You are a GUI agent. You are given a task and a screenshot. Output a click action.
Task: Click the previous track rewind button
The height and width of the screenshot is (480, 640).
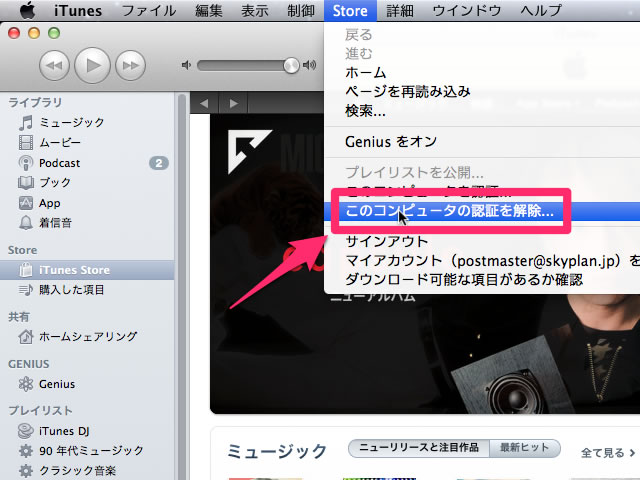[54, 65]
